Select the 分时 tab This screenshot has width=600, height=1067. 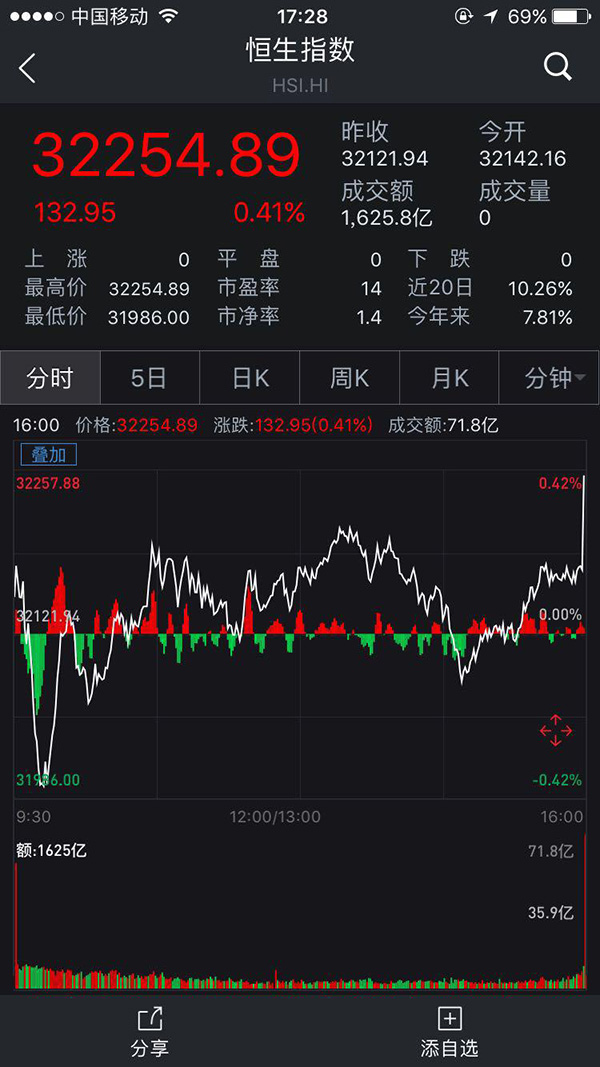[50, 378]
